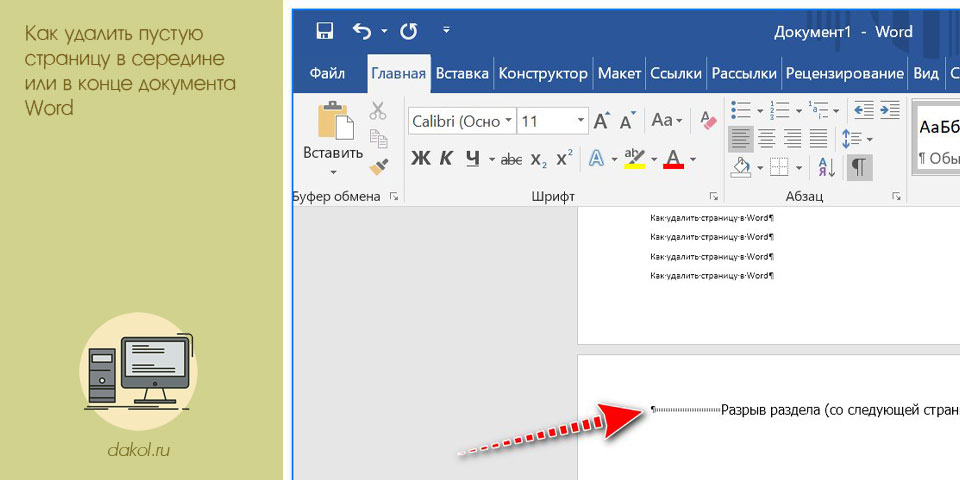Open the highlight color dropdown arrow
The image size is (960, 480).
pyautogui.click(x=653, y=160)
